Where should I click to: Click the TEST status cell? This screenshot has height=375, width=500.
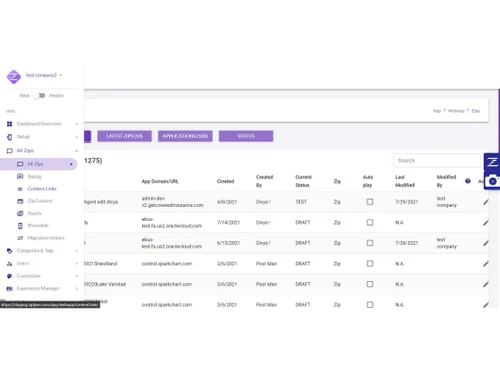click(301, 202)
